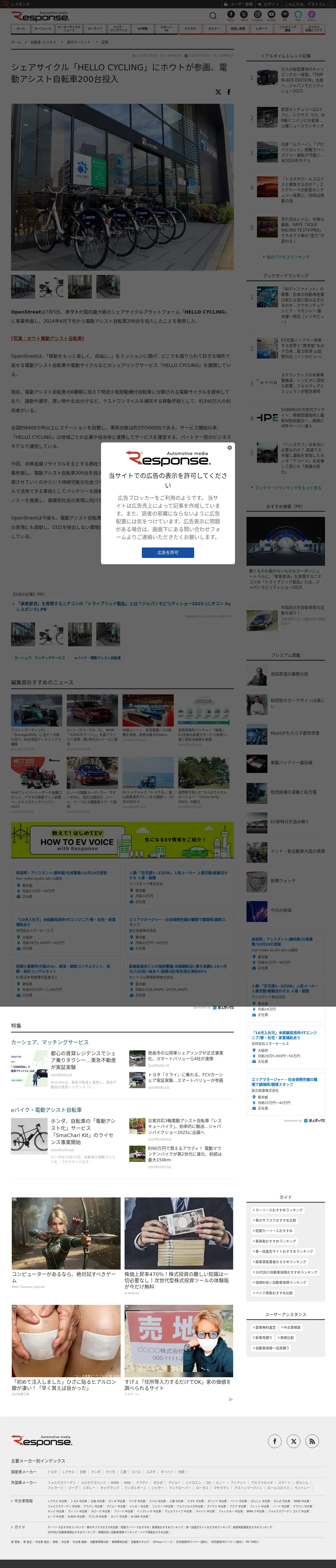Expand 中古車検索 user assistance link
The image size is (336, 1568).
[x=291, y=1328]
